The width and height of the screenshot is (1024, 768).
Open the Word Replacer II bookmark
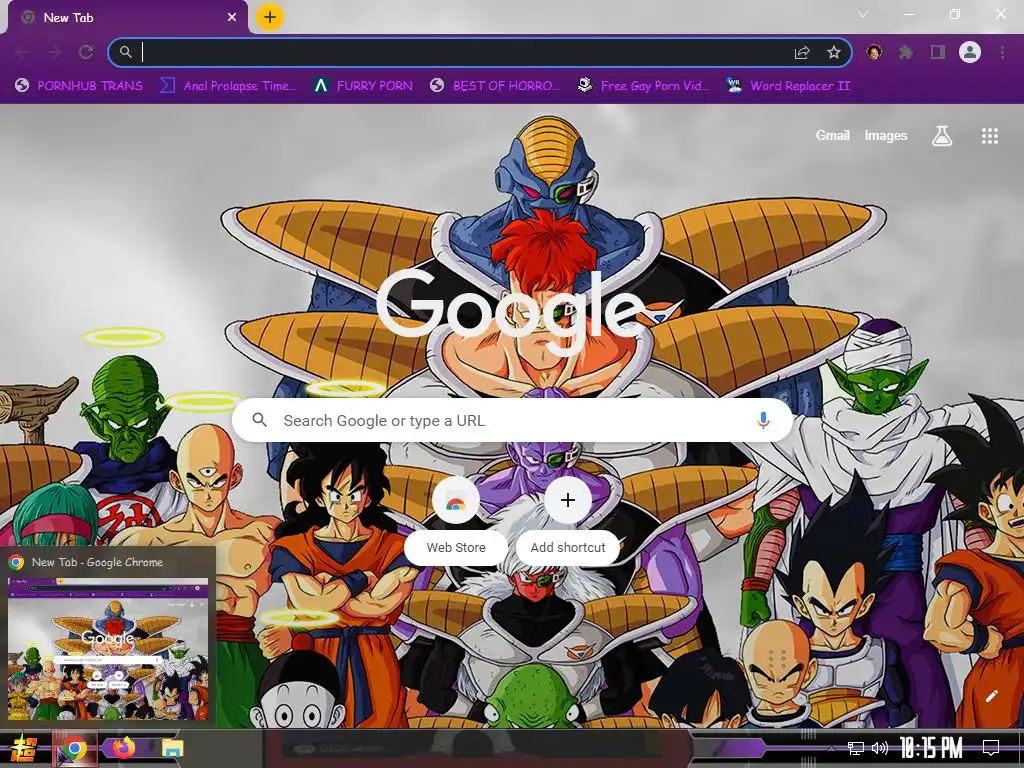[x=788, y=86]
